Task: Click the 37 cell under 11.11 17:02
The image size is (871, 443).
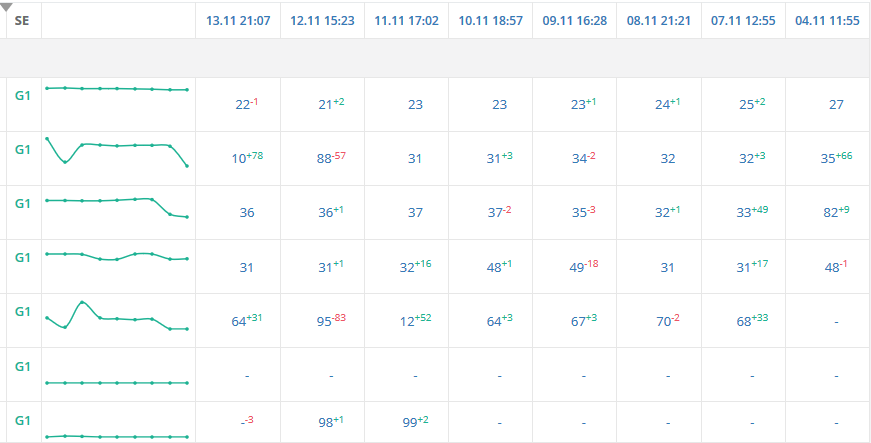Action: click(x=416, y=213)
